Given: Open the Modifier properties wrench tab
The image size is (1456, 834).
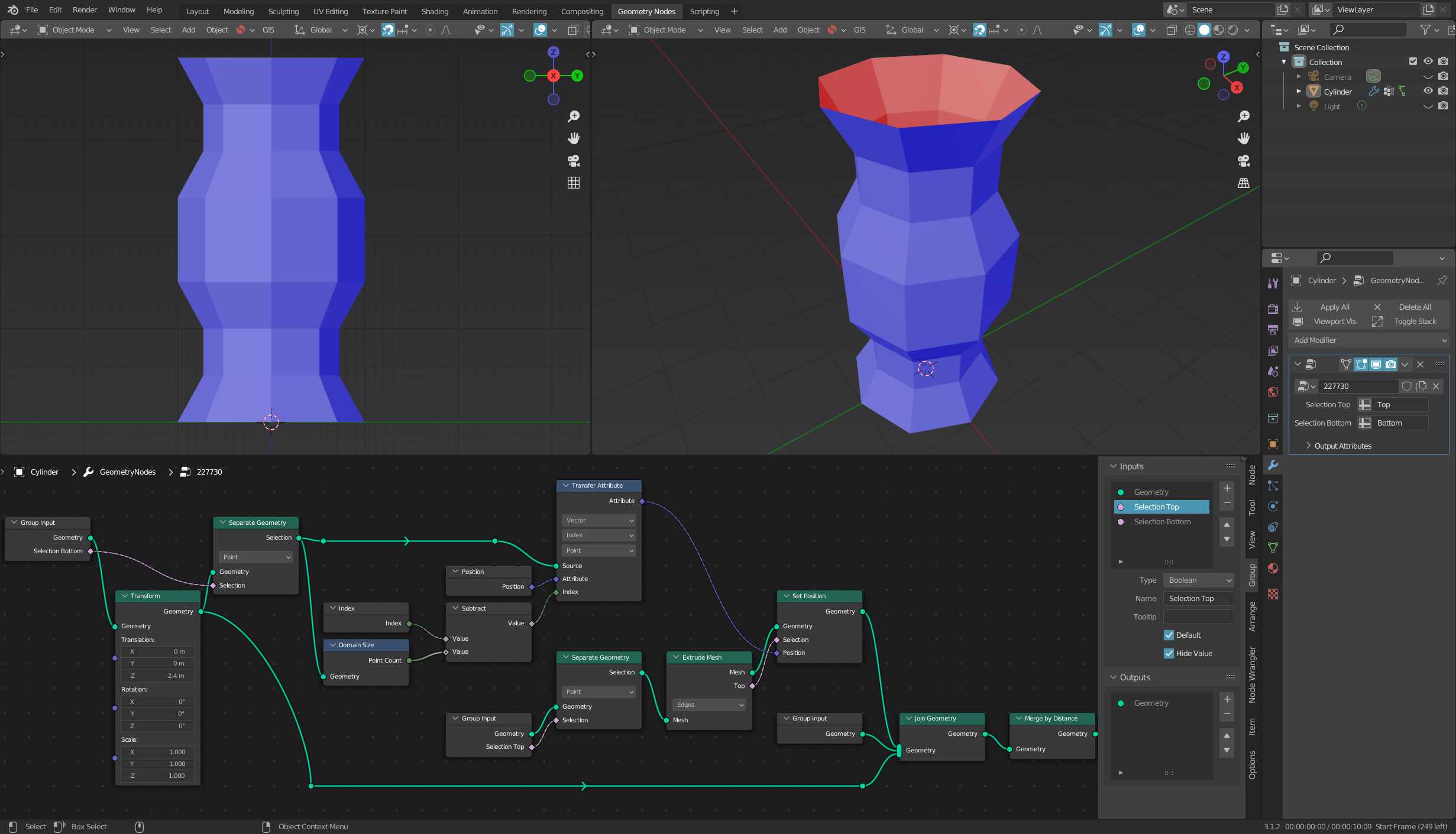Looking at the screenshot, I should (x=1273, y=465).
